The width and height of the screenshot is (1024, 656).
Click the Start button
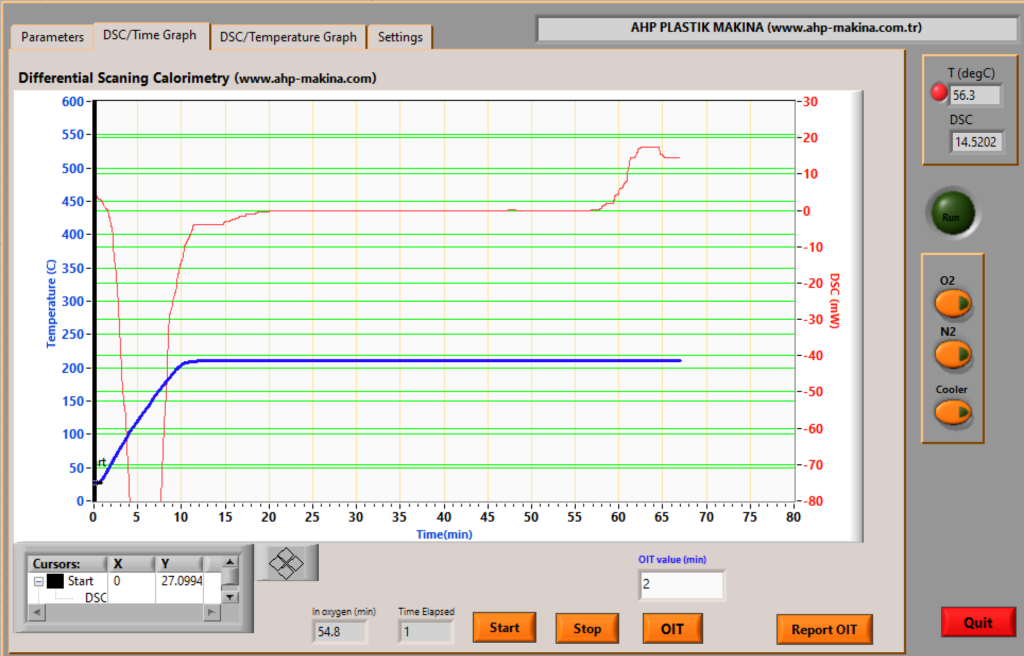tap(504, 628)
